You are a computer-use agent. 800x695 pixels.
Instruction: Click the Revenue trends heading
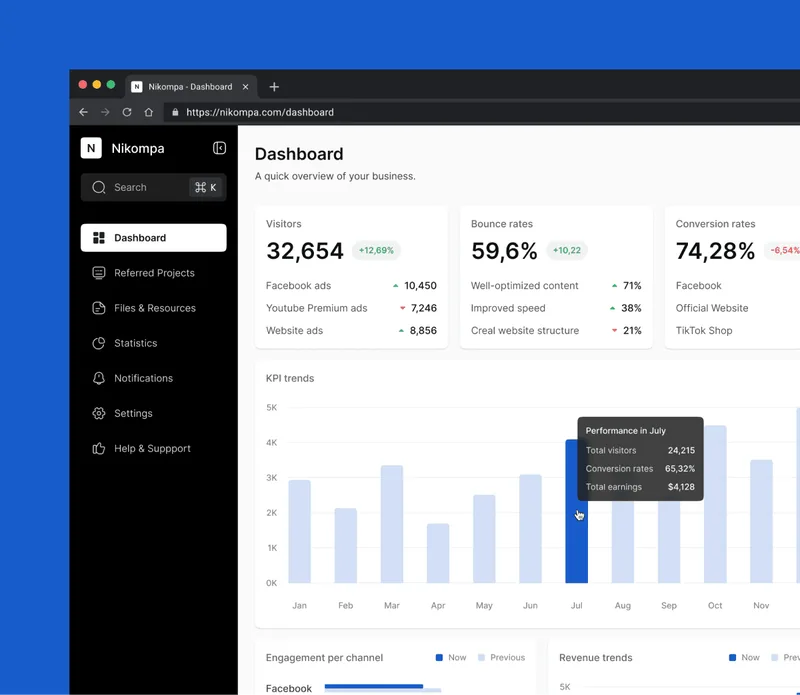595,658
